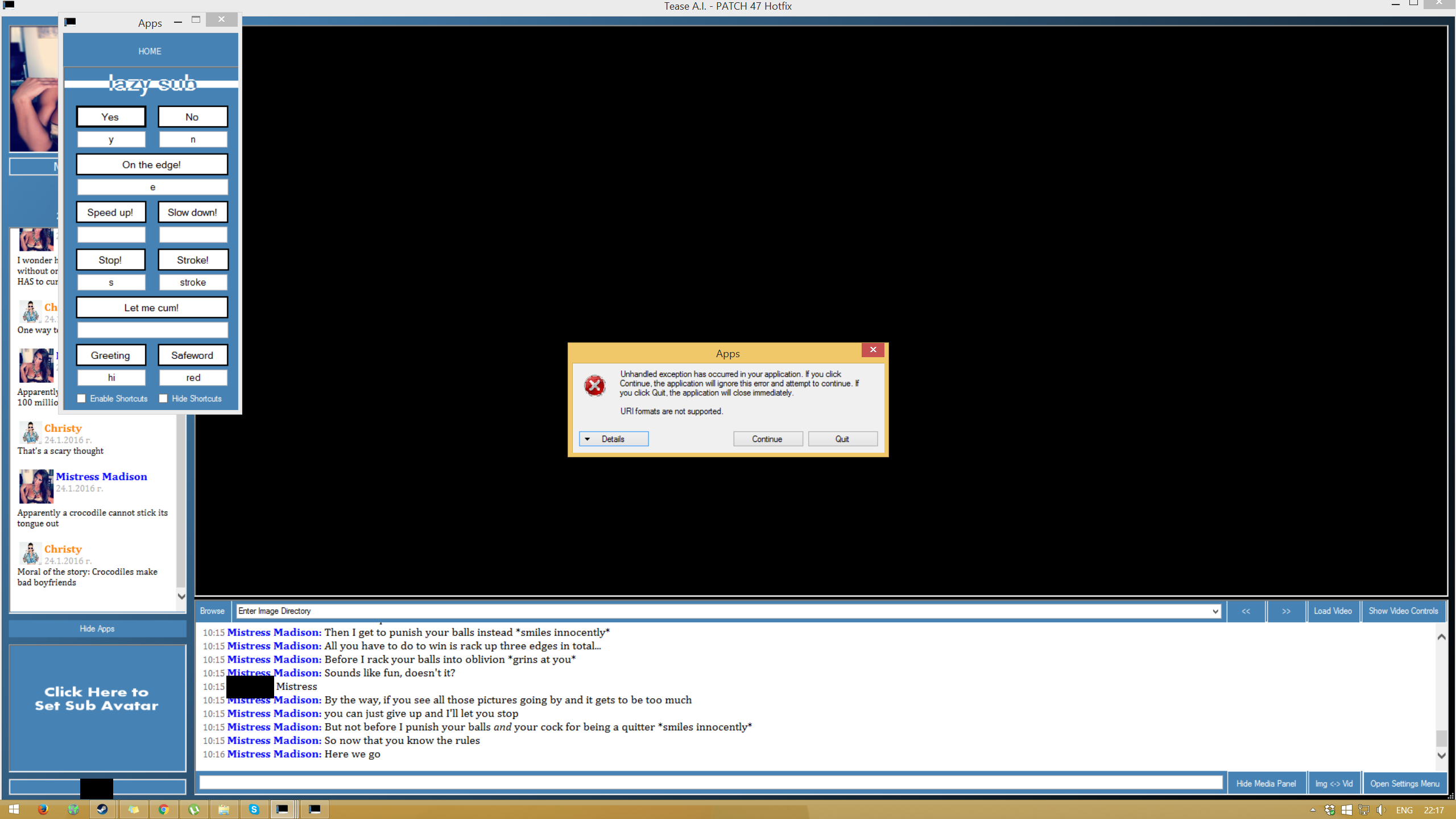
Task: Send On the edge! response
Action: [152, 164]
